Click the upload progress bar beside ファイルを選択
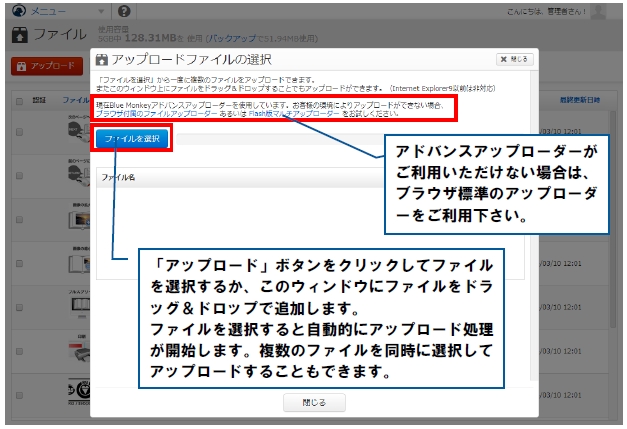The image size is (627, 429). click(280, 139)
